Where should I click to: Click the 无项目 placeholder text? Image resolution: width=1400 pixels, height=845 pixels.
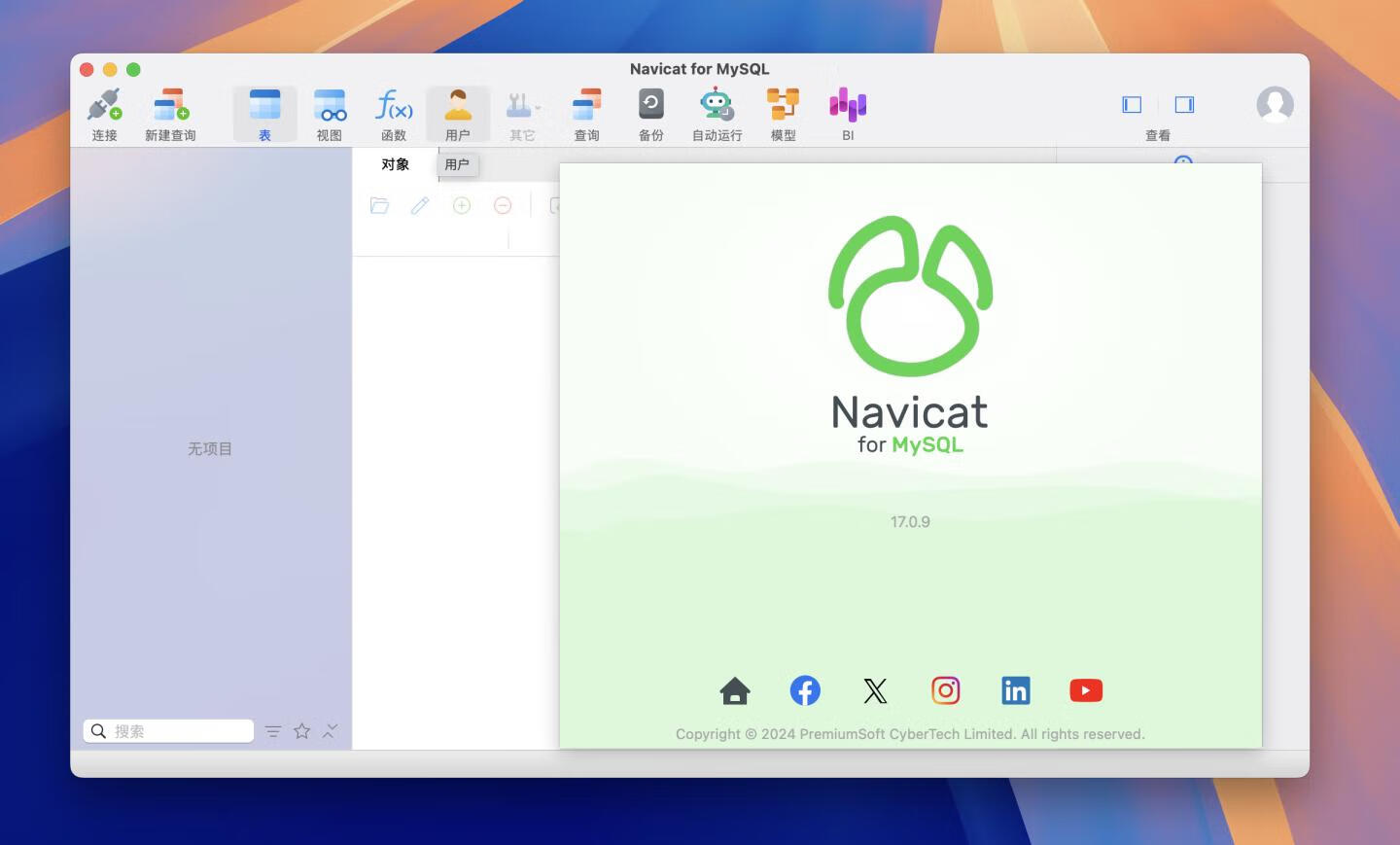pyautogui.click(x=210, y=448)
